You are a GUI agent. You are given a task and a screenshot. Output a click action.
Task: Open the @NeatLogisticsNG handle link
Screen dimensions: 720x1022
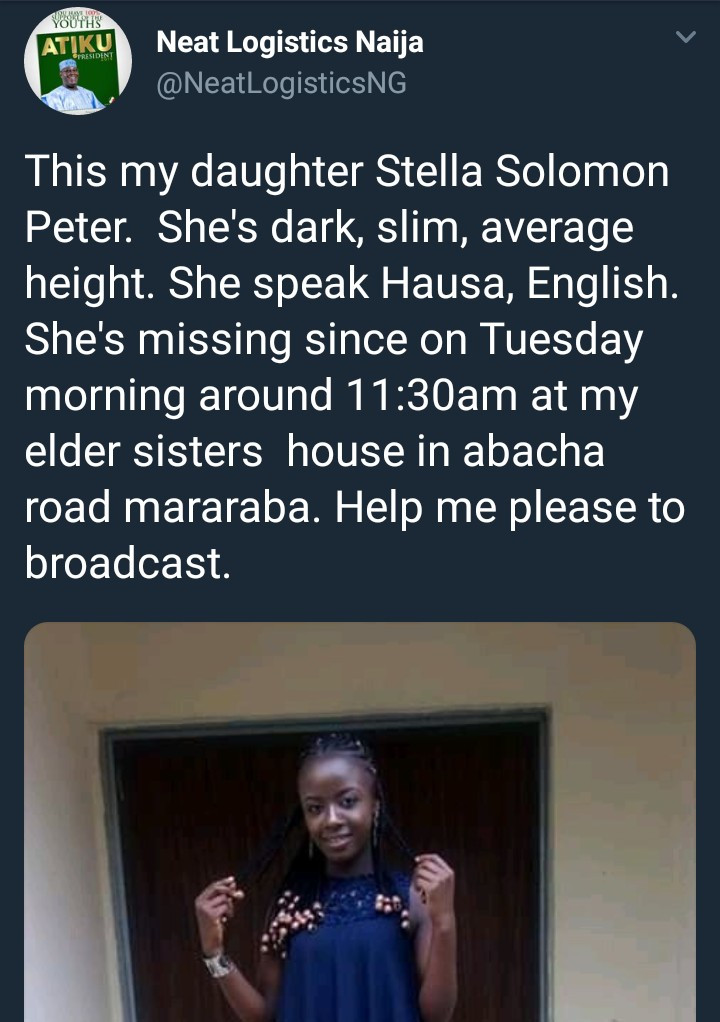click(x=282, y=84)
